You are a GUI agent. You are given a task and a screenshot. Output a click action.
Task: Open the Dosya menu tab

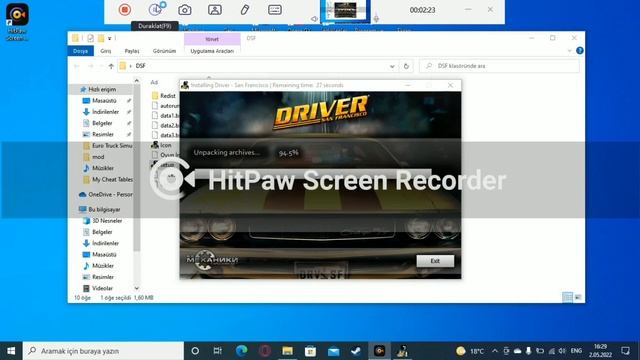(x=80, y=51)
